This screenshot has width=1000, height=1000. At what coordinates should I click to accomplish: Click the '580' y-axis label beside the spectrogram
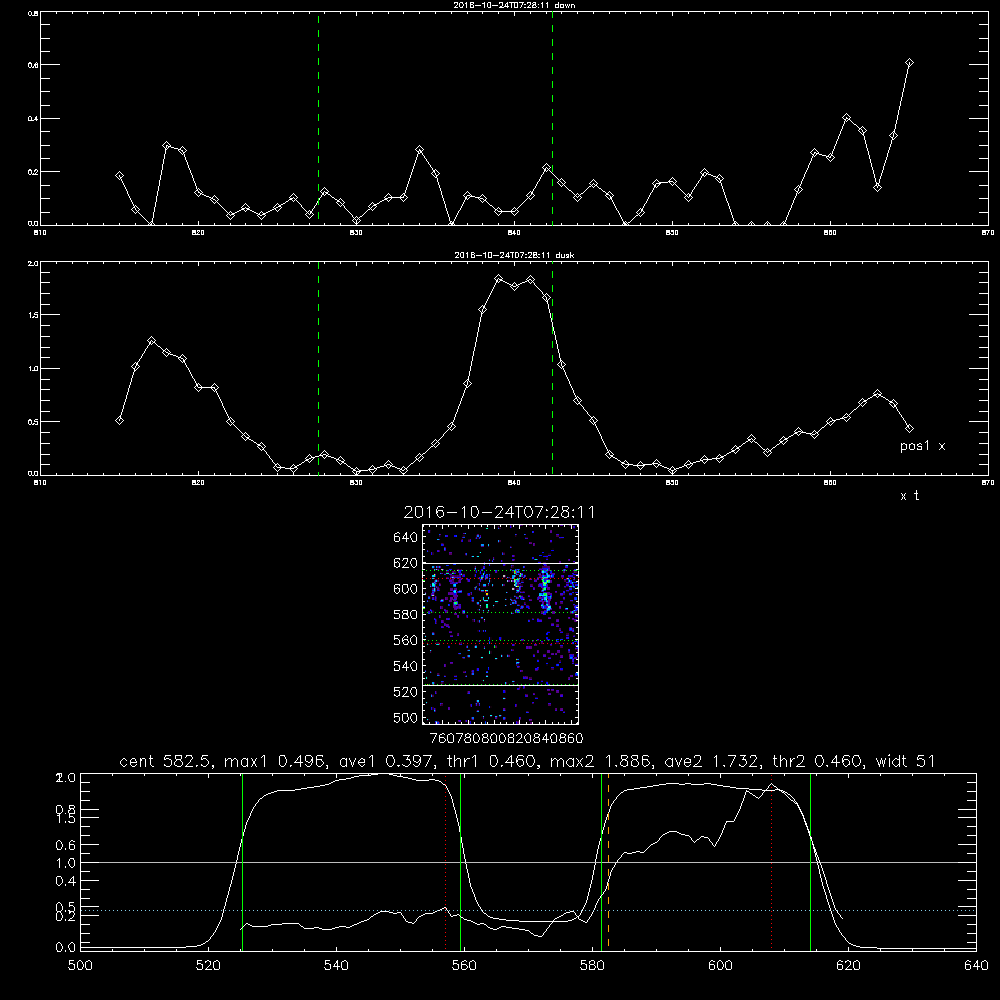click(405, 615)
